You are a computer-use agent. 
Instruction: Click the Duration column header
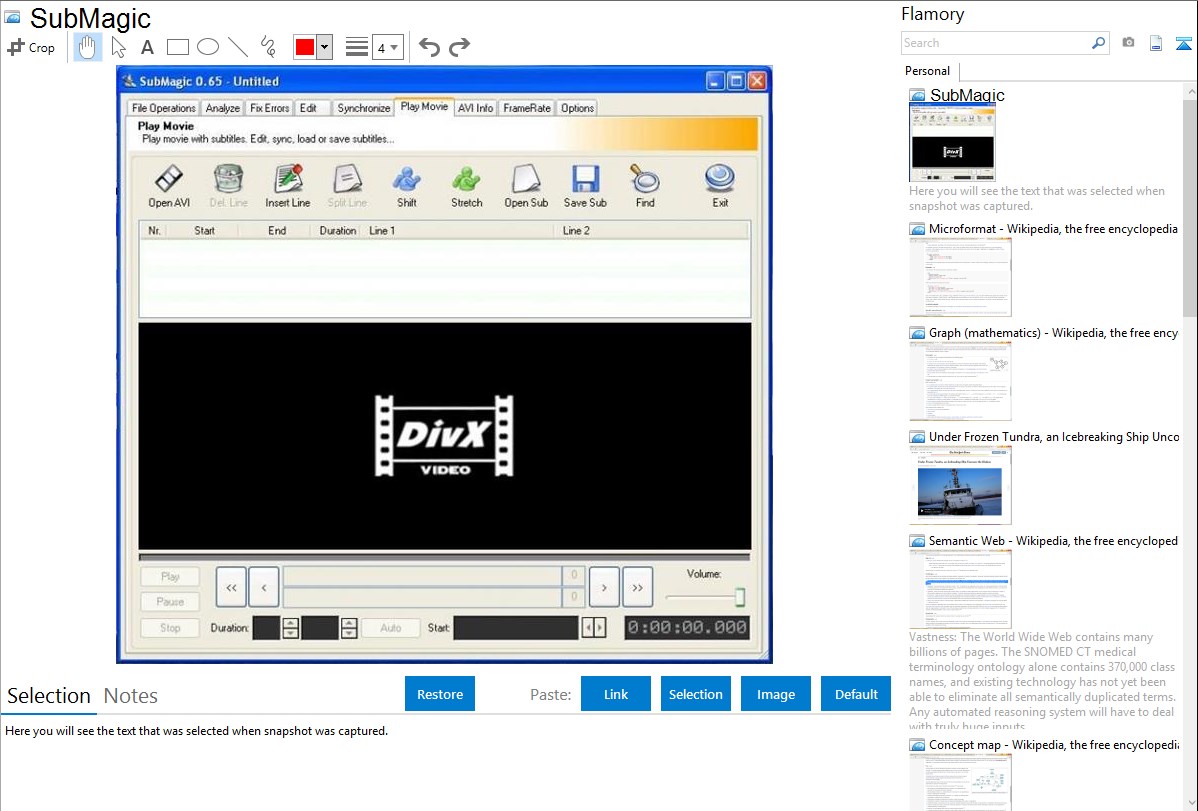(x=337, y=230)
